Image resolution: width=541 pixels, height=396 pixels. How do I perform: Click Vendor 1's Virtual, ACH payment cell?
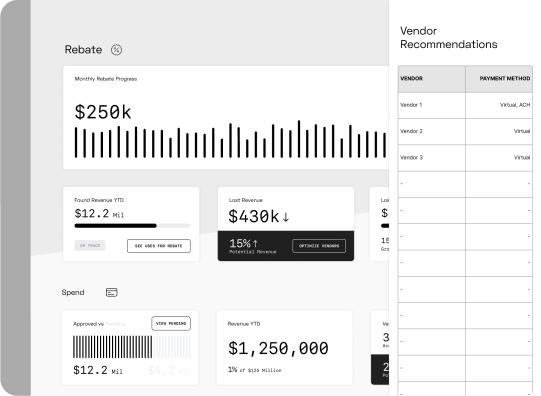499,105
